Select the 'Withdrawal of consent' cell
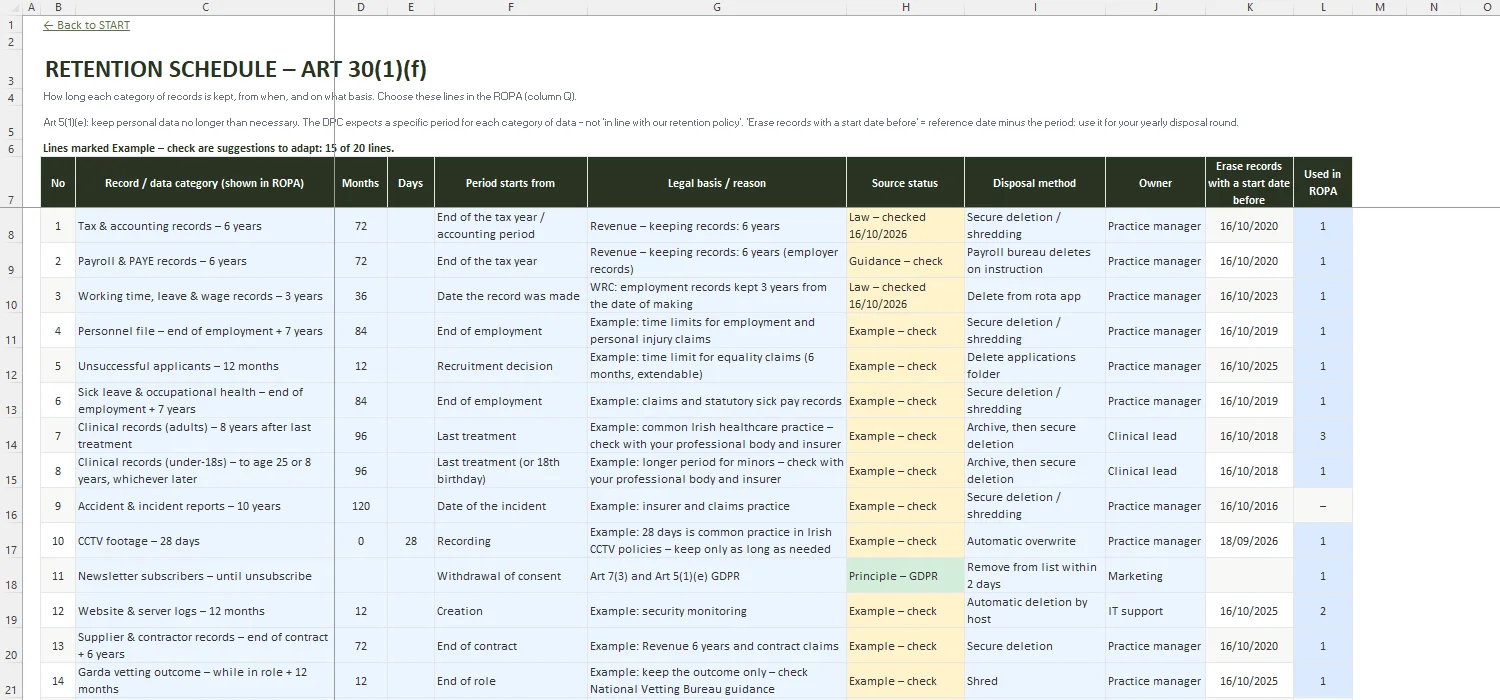 click(x=511, y=576)
